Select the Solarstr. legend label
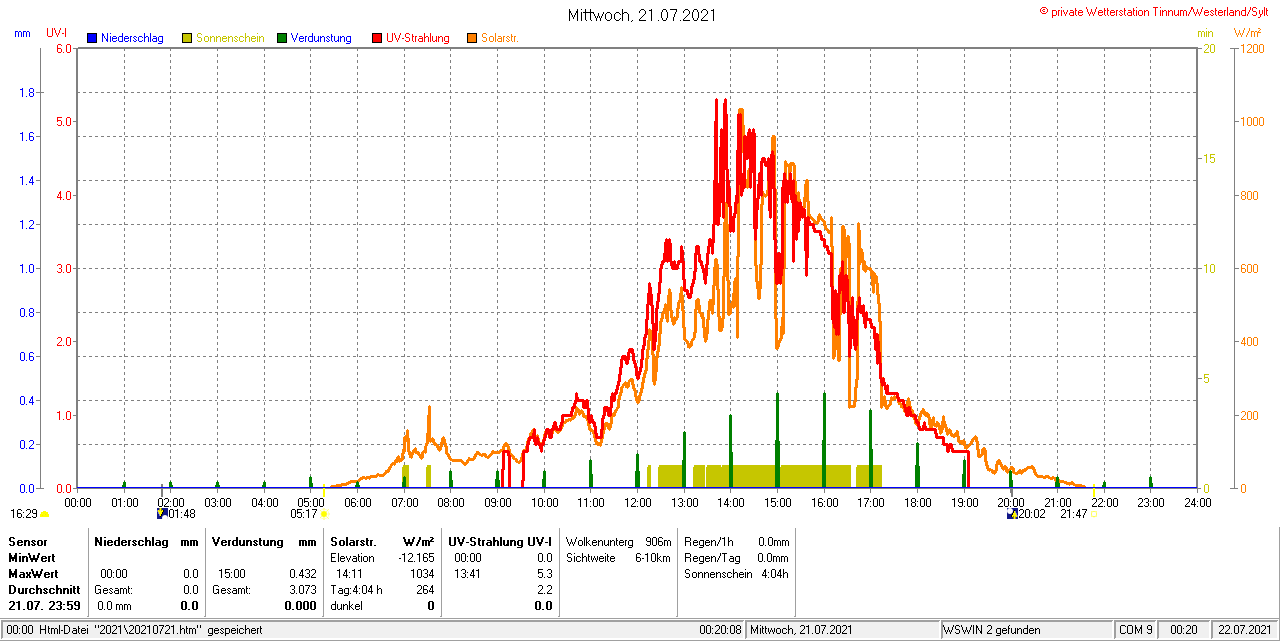The height and width of the screenshot is (641, 1280). click(500, 38)
